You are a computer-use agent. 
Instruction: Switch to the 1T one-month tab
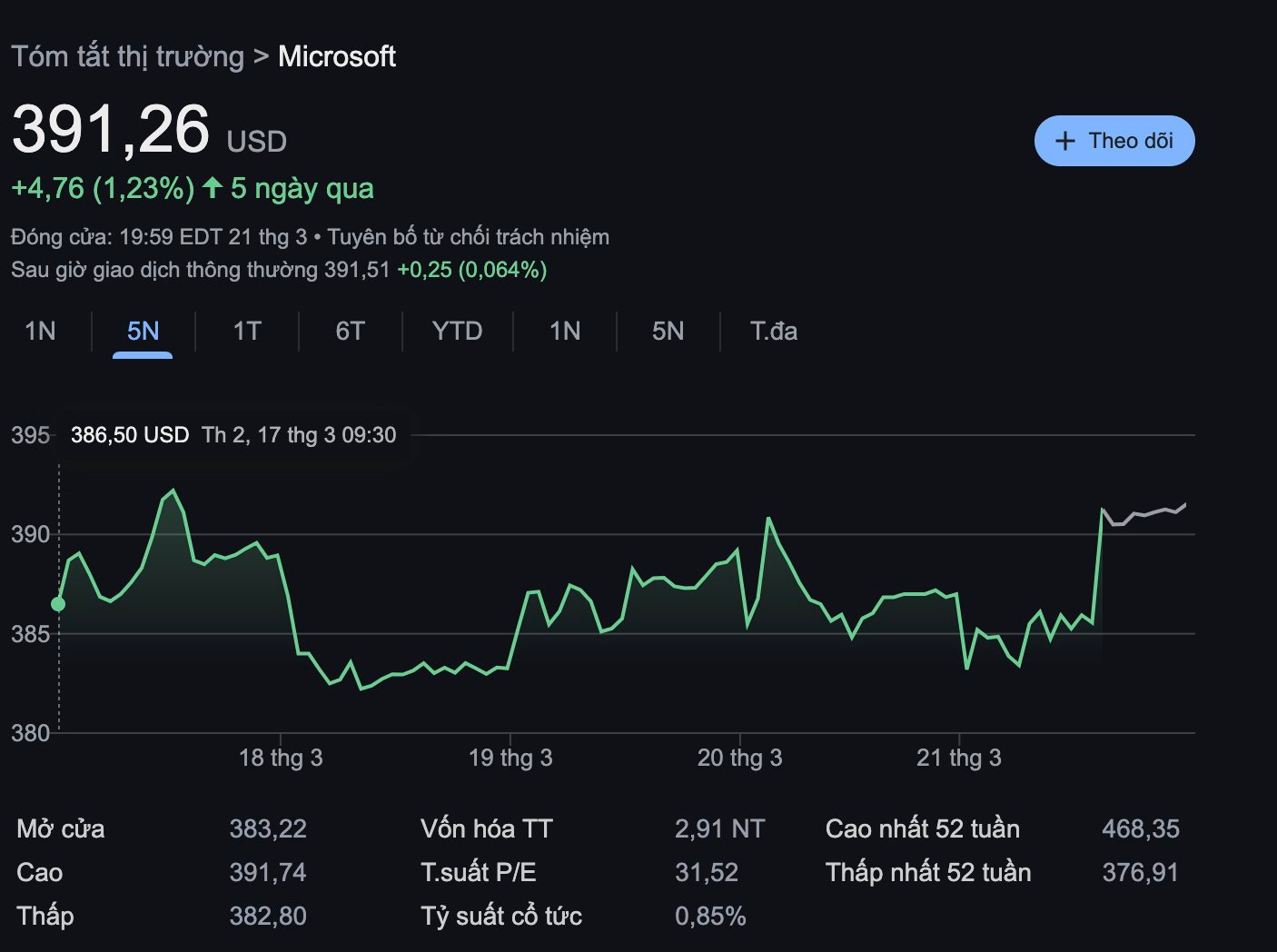click(x=247, y=331)
